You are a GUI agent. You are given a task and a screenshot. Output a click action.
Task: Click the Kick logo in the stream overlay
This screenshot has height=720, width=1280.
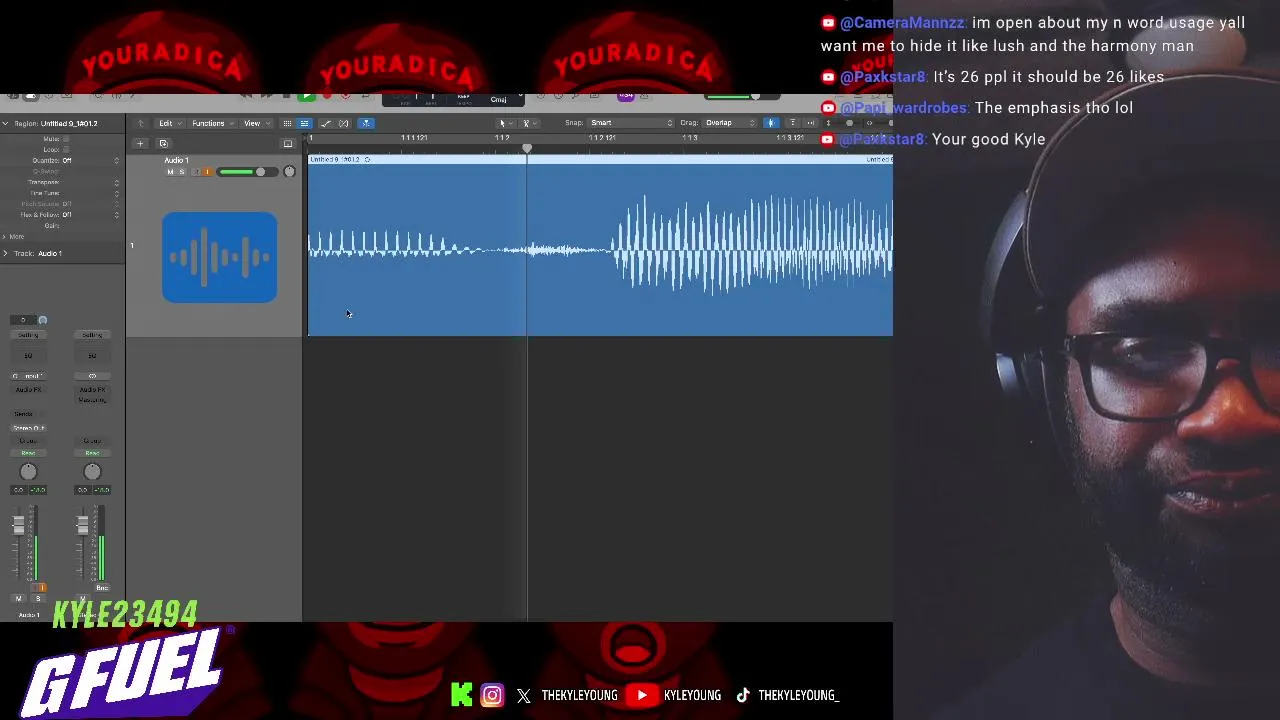[462, 695]
